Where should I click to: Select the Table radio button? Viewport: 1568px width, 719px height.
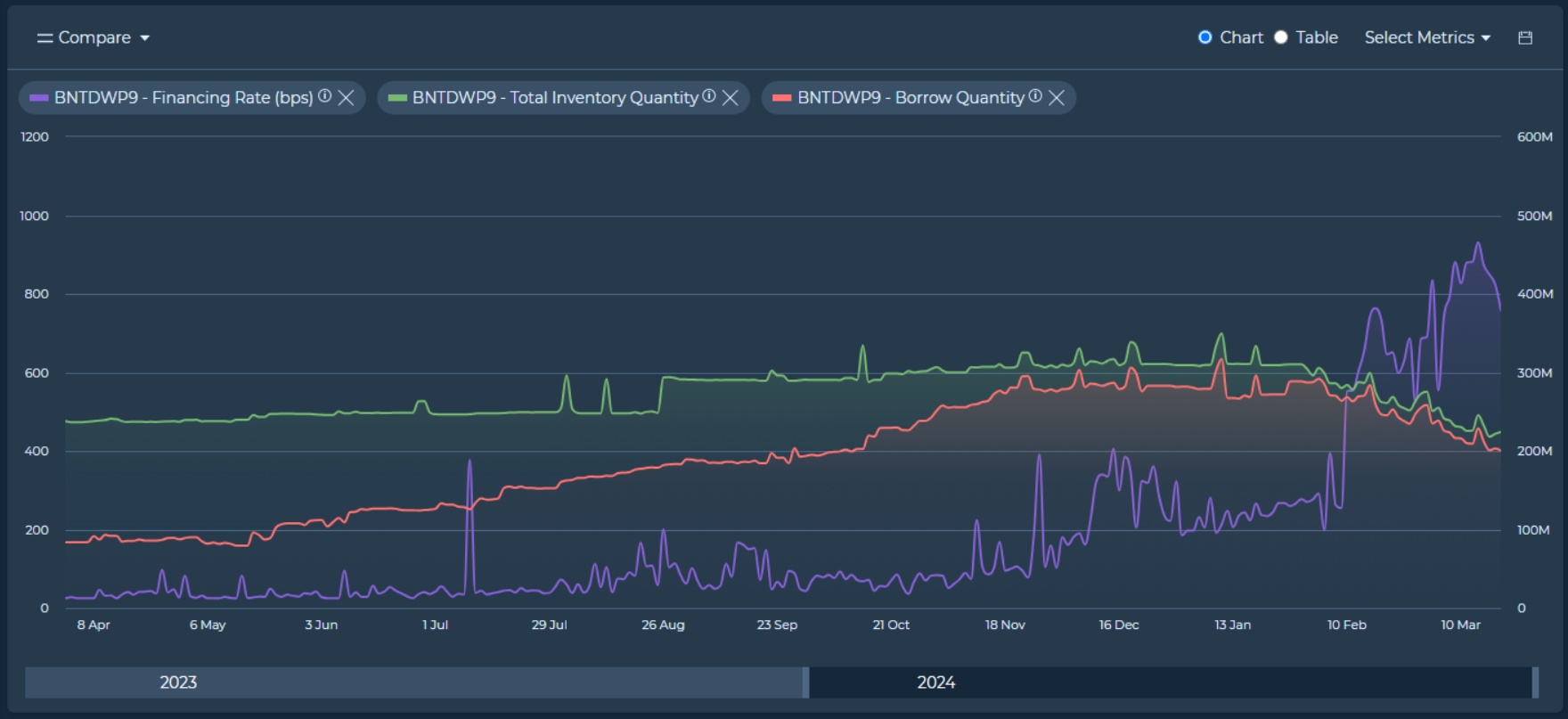click(x=1281, y=37)
